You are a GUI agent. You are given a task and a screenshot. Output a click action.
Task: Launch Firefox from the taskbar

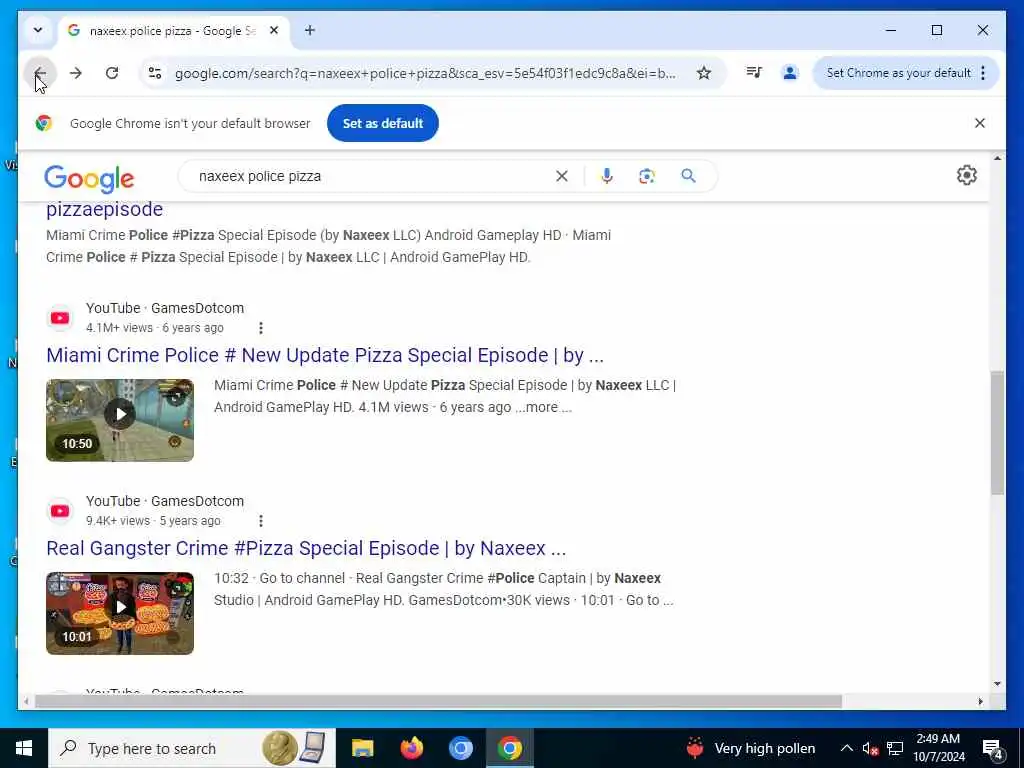click(x=411, y=748)
